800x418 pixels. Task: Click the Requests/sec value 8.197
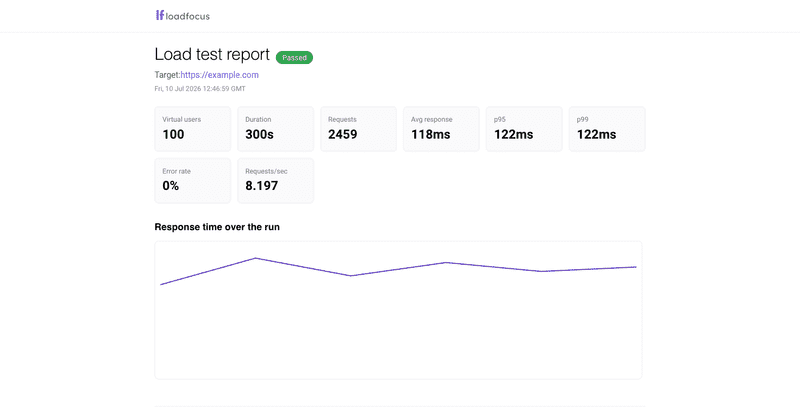(x=262, y=186)
